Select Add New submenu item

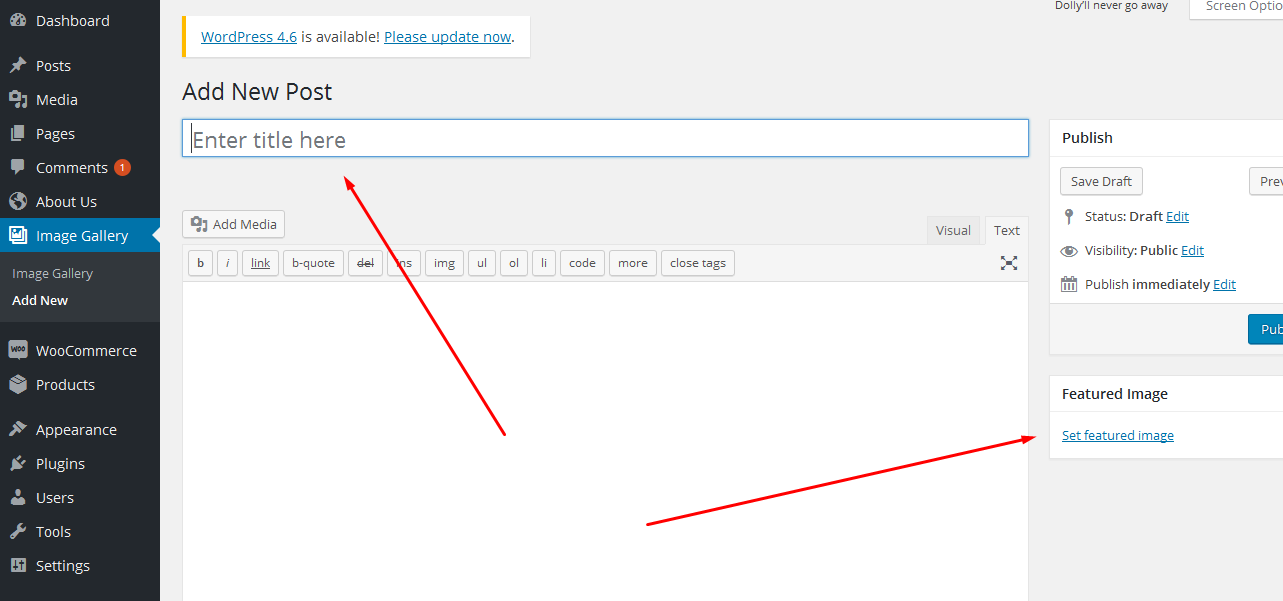(x=40, y=301)
